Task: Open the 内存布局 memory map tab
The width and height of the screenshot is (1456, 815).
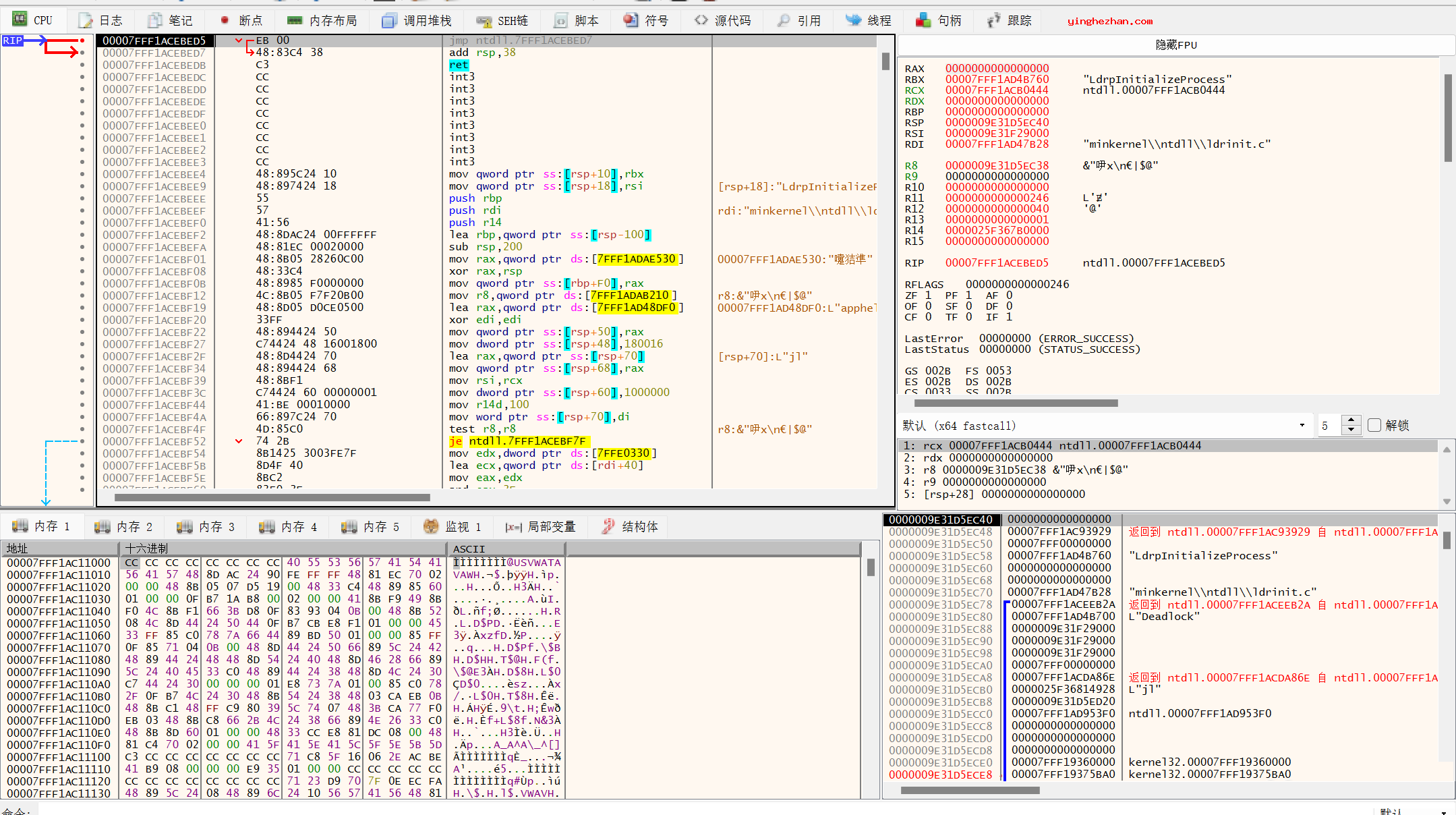Action: pyautogui.click(x=321, y=20)
